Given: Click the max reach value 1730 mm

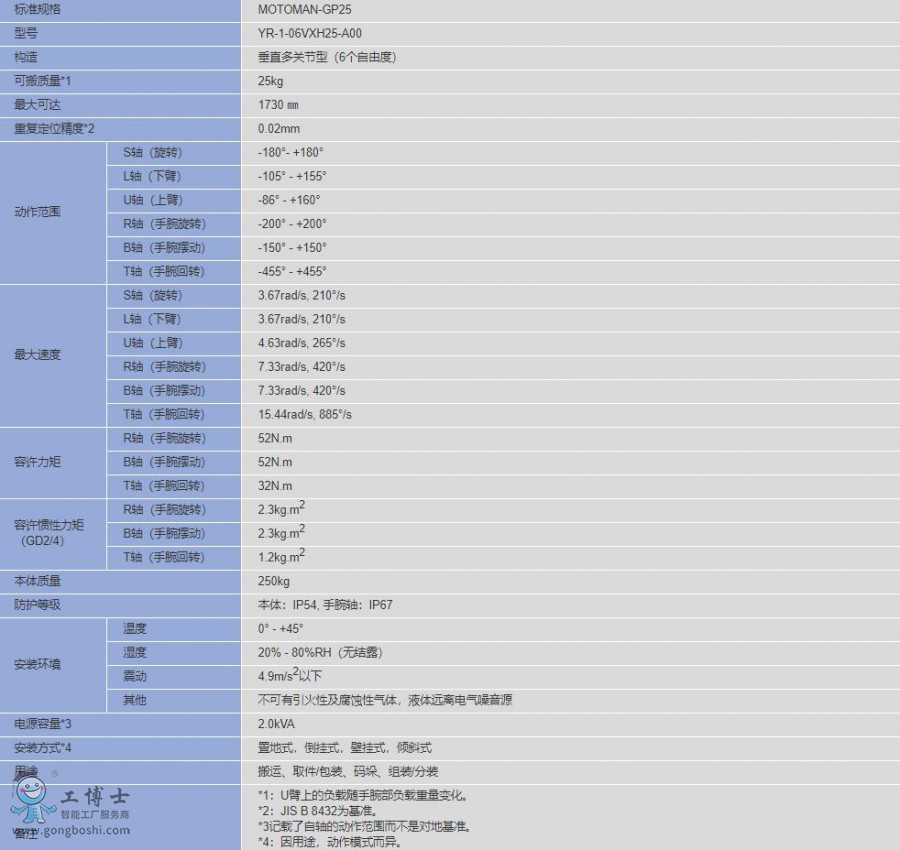Looking at the screenshot, I should coord(278,105).
